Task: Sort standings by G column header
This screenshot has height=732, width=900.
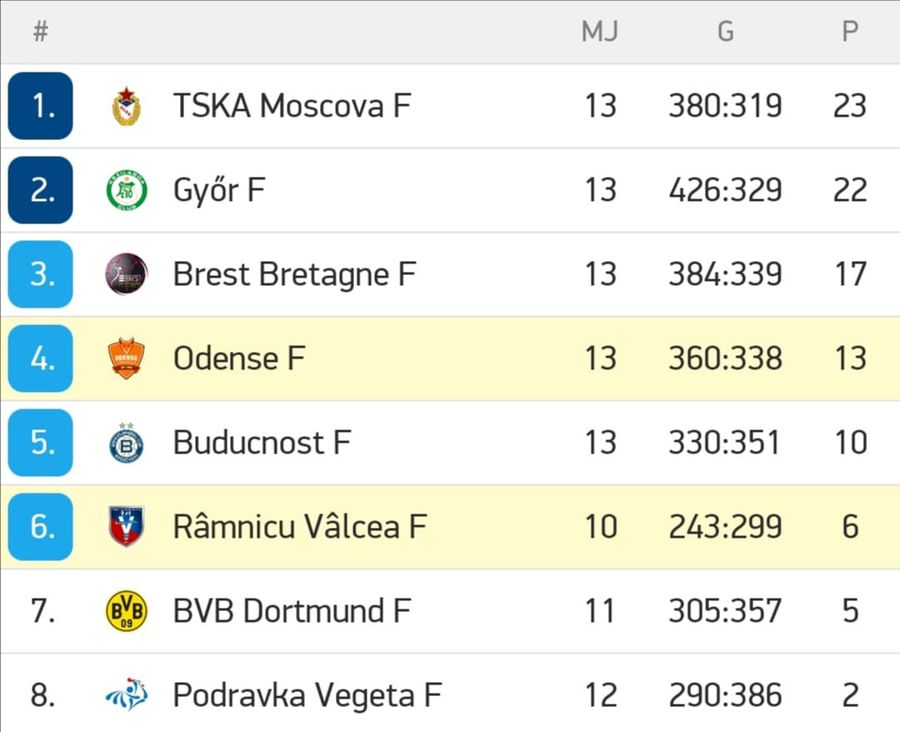Action: [x=726, y=31]
